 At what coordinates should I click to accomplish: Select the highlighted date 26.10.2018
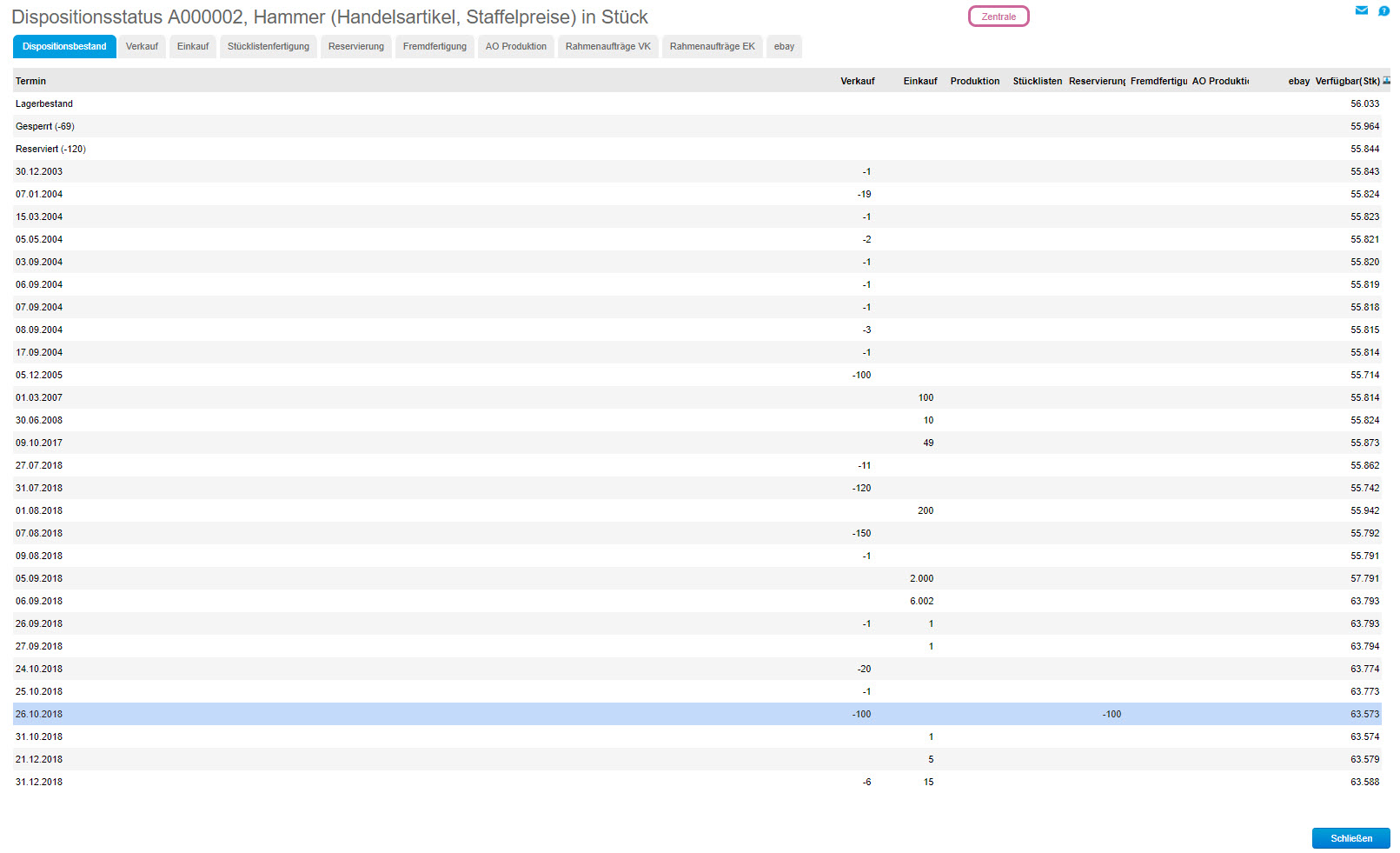[x=39, y=714]
